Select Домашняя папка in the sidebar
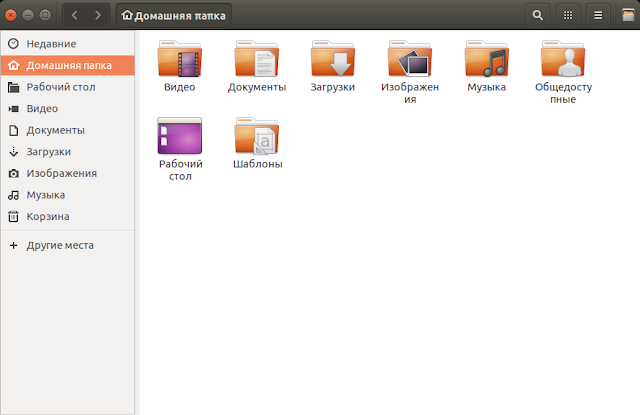The height and width of the screenshot is (415, 640). [68, 65]
